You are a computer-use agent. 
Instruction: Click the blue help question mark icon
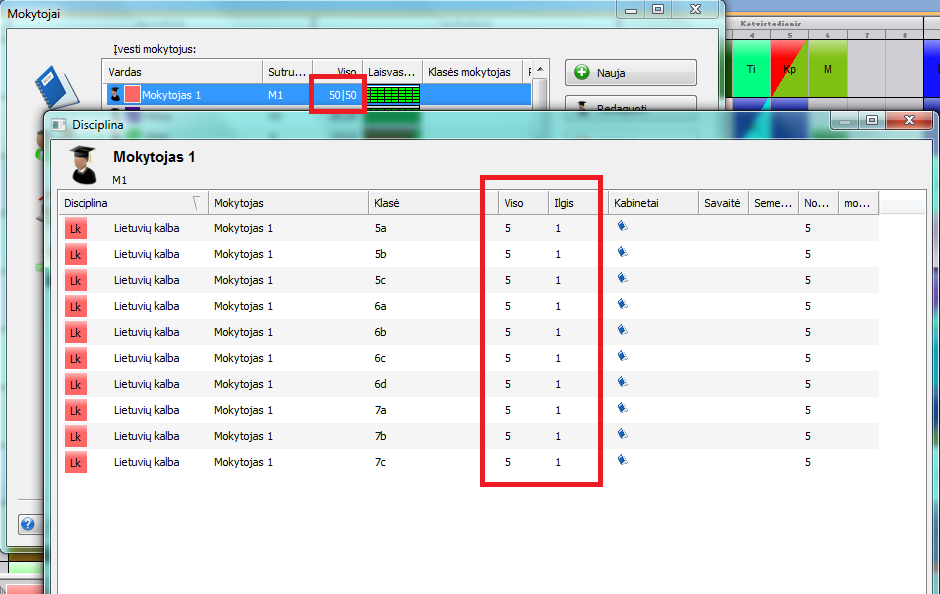28,524
